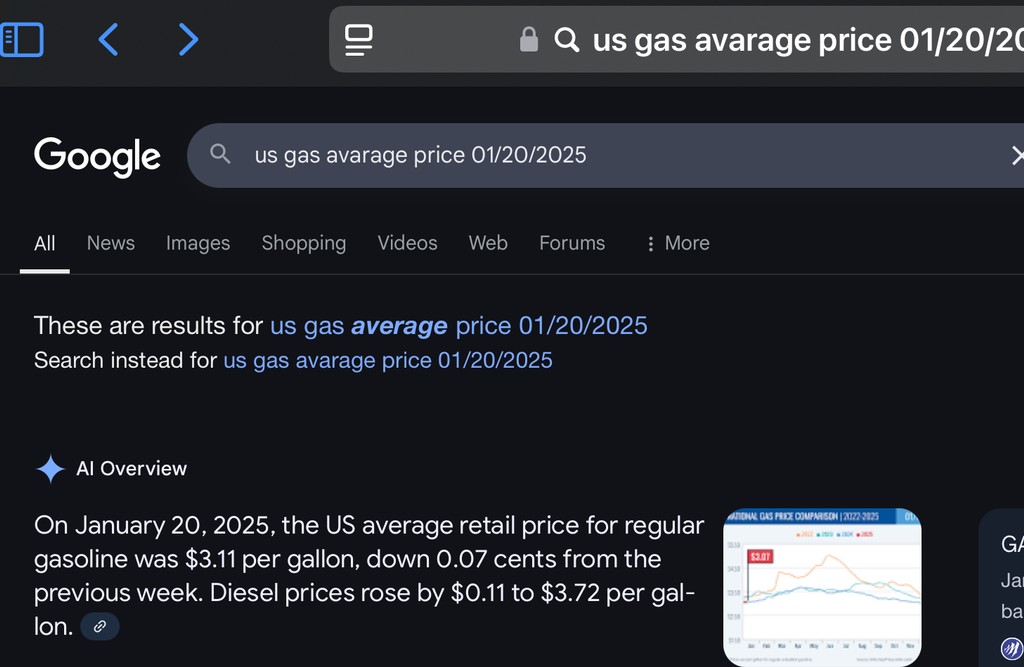Clear the Google search box with X
The height and width of the screenshot is (667, 1024).
[x=1016, y=155]
